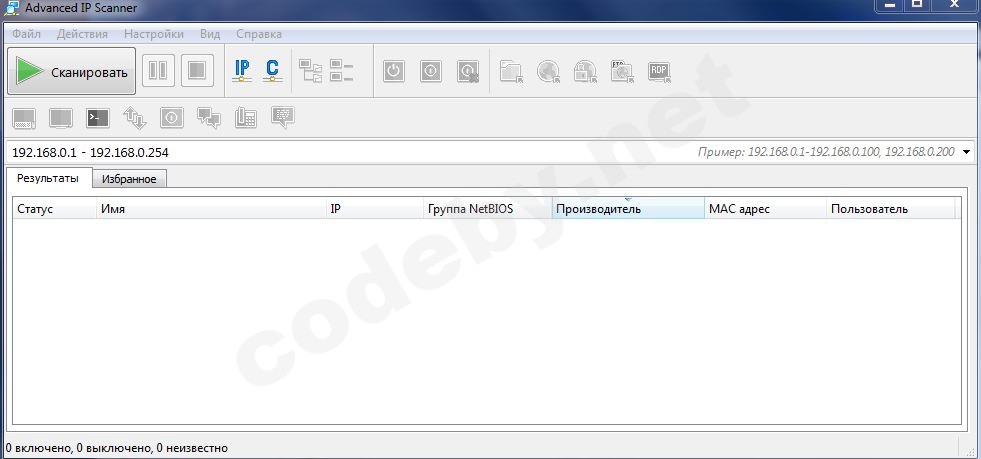Viewport: 981px width, 459px height.
Task: Click the Advanced IP Scanner title bar icon
Action: (x=11, y=8)
